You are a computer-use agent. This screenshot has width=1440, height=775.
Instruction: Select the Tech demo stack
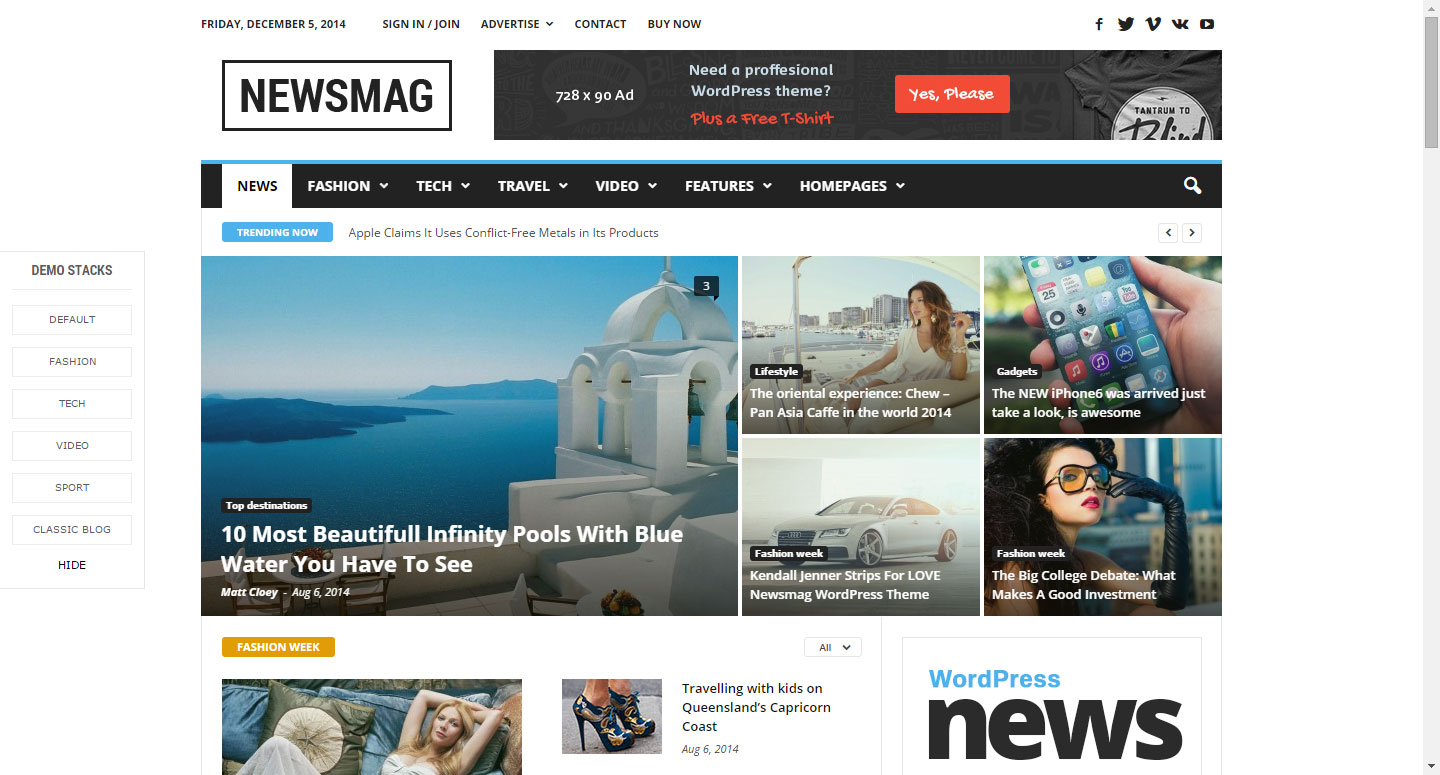click(x=72, y=404)
